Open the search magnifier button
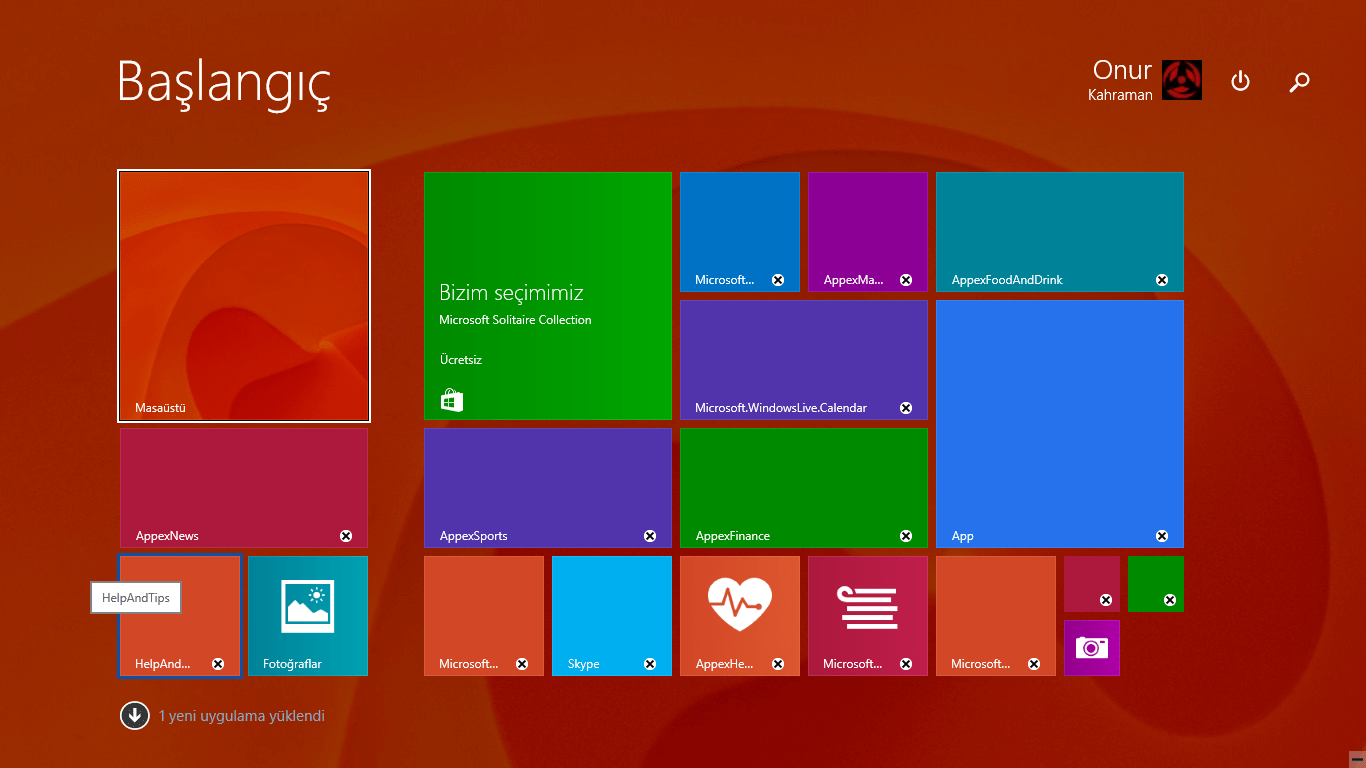Image resolution: width=1366 pixels, height=768 pixels. pyautogui.click(x=1299, y=82)
